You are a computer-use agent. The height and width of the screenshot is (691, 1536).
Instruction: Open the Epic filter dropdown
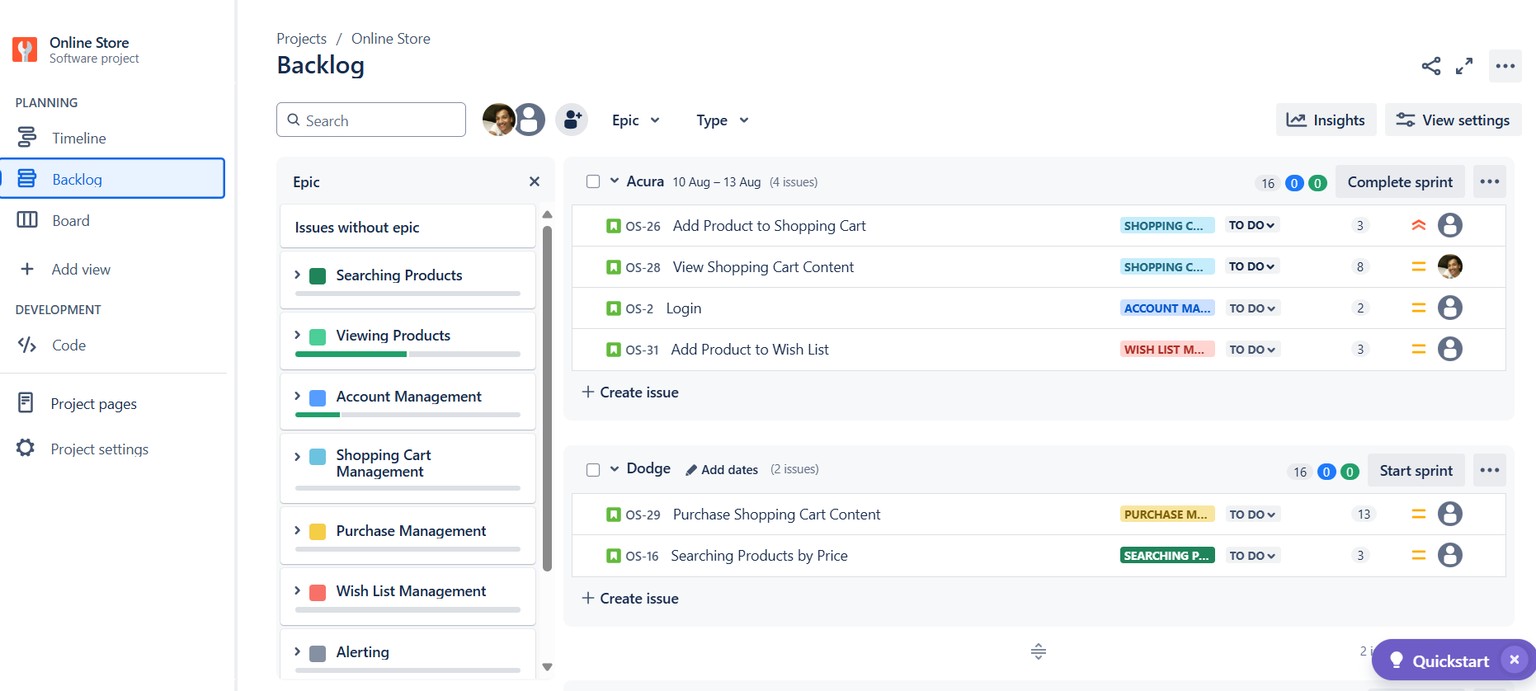pos(636,120)
